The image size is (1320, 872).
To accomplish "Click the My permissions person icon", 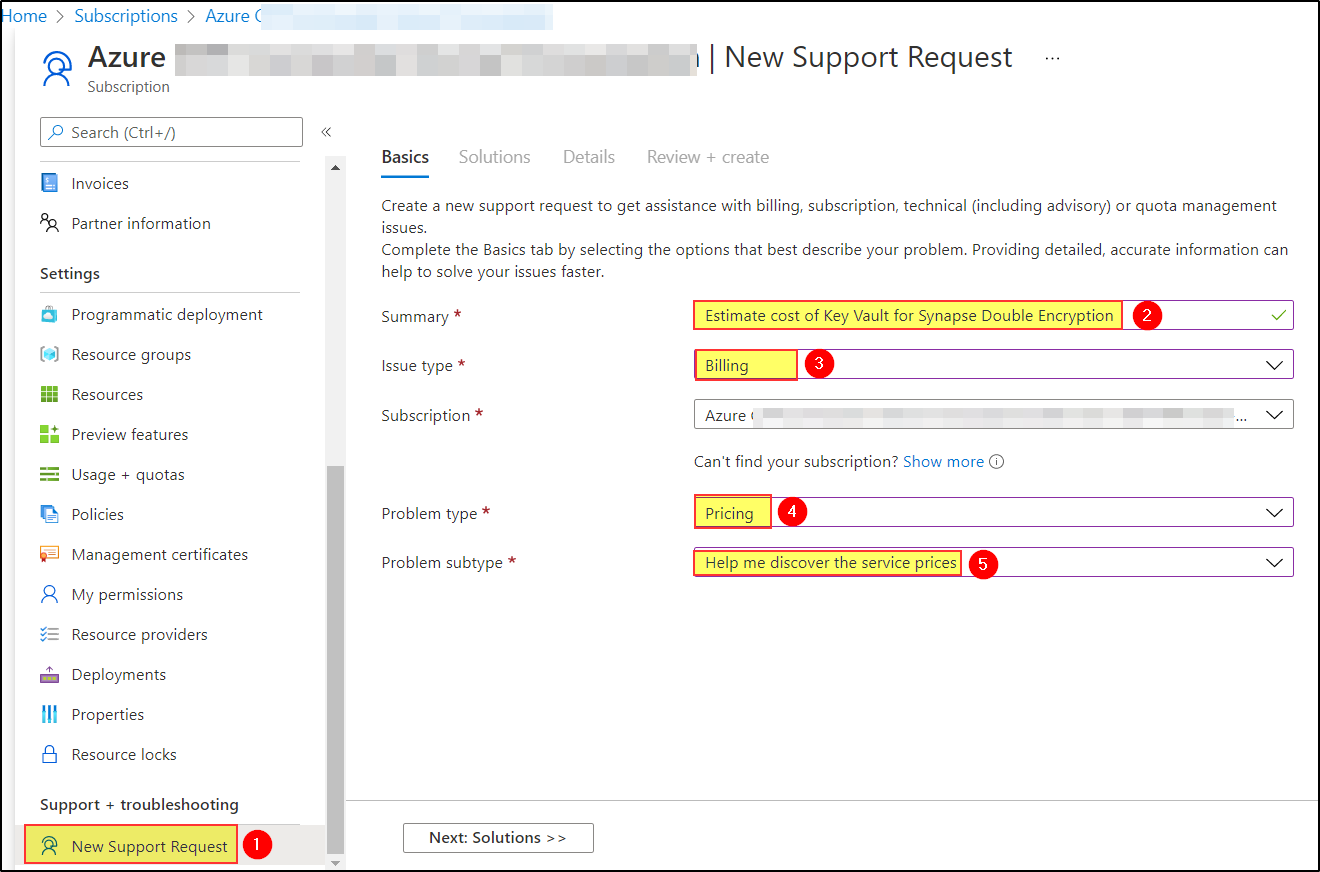I will [x=49, y=594].
